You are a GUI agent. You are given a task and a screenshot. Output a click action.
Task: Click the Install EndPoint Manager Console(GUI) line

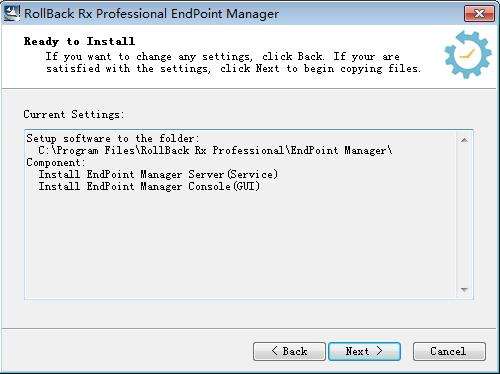click(149, 186)
